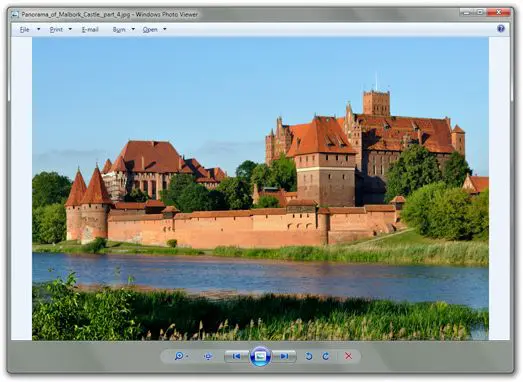Click the Malbork Castle photo
Viewport: 523px width, 382px height.
tap(260, 188)
